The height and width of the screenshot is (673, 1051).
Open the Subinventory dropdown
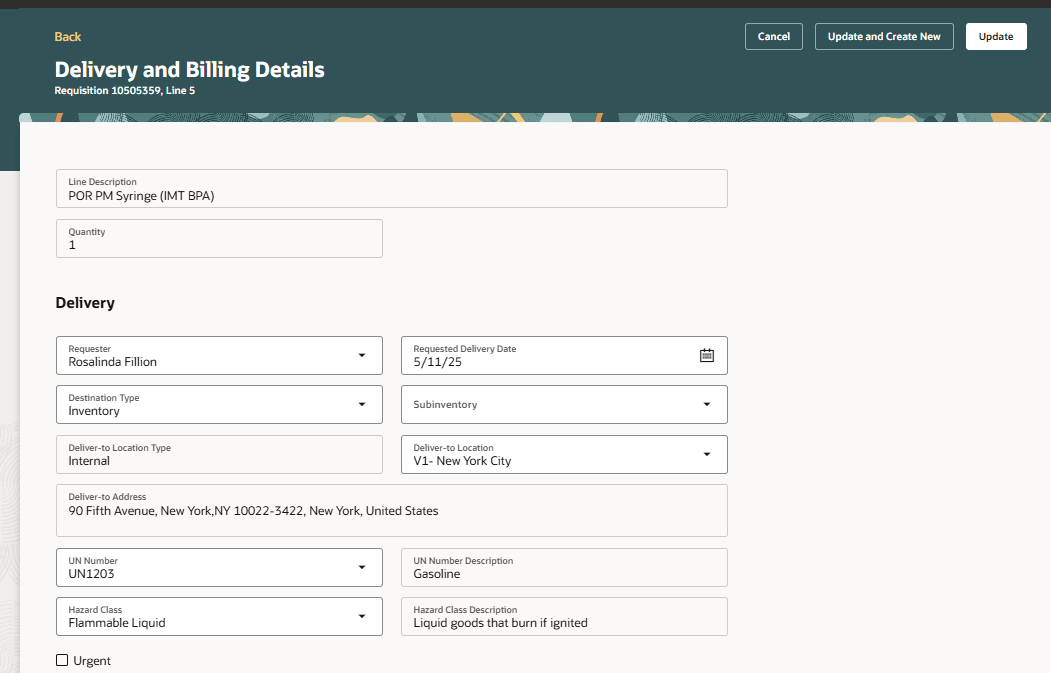click(x=564, y=404)
